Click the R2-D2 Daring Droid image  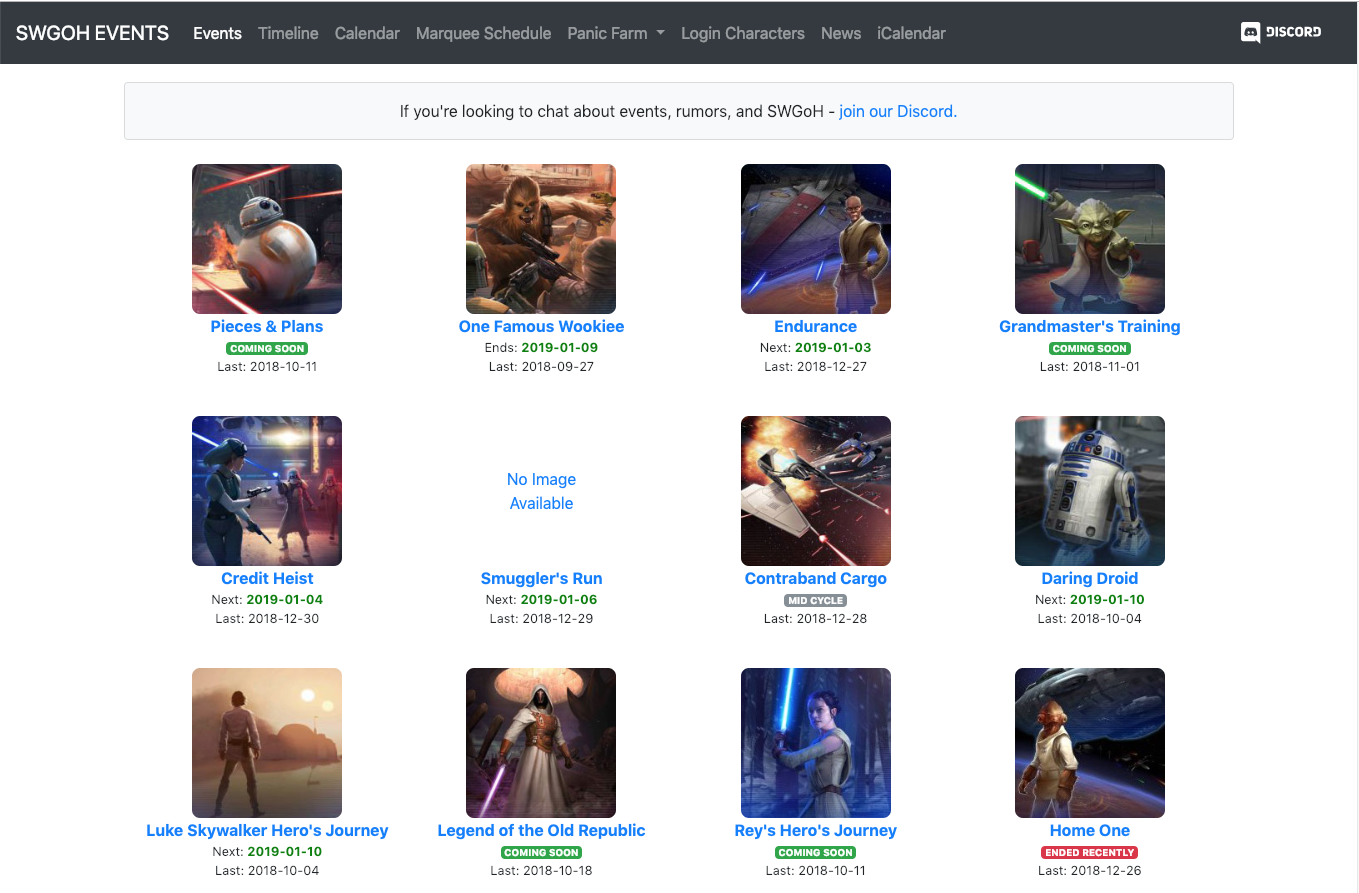pyautogui.click(x=1089, y=491)
